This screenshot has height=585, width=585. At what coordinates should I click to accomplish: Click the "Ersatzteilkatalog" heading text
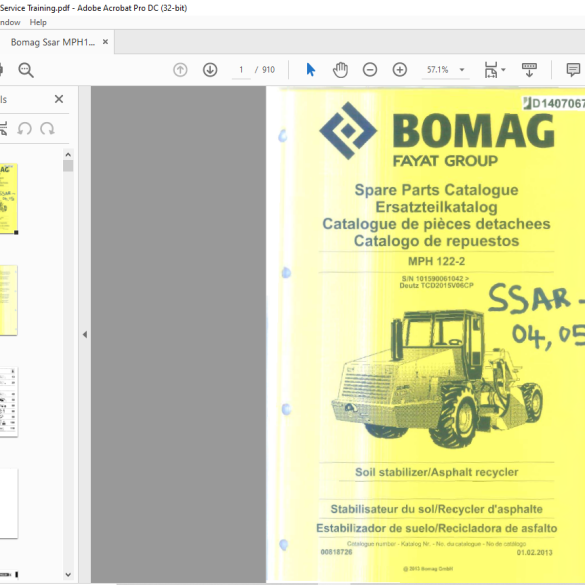[436, 207]
